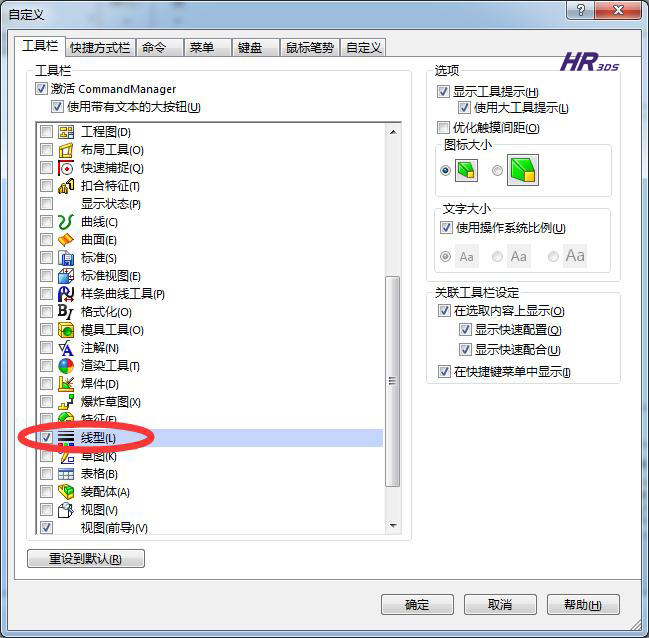Image resolution: width=649 pixels, height=638 pixels.
Task: Open the 鼠标笔势 tab
Action: point(310,48)
